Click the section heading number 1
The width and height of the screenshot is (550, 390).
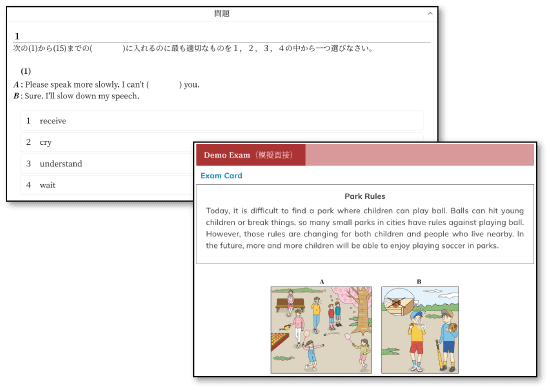coord(17,36)
